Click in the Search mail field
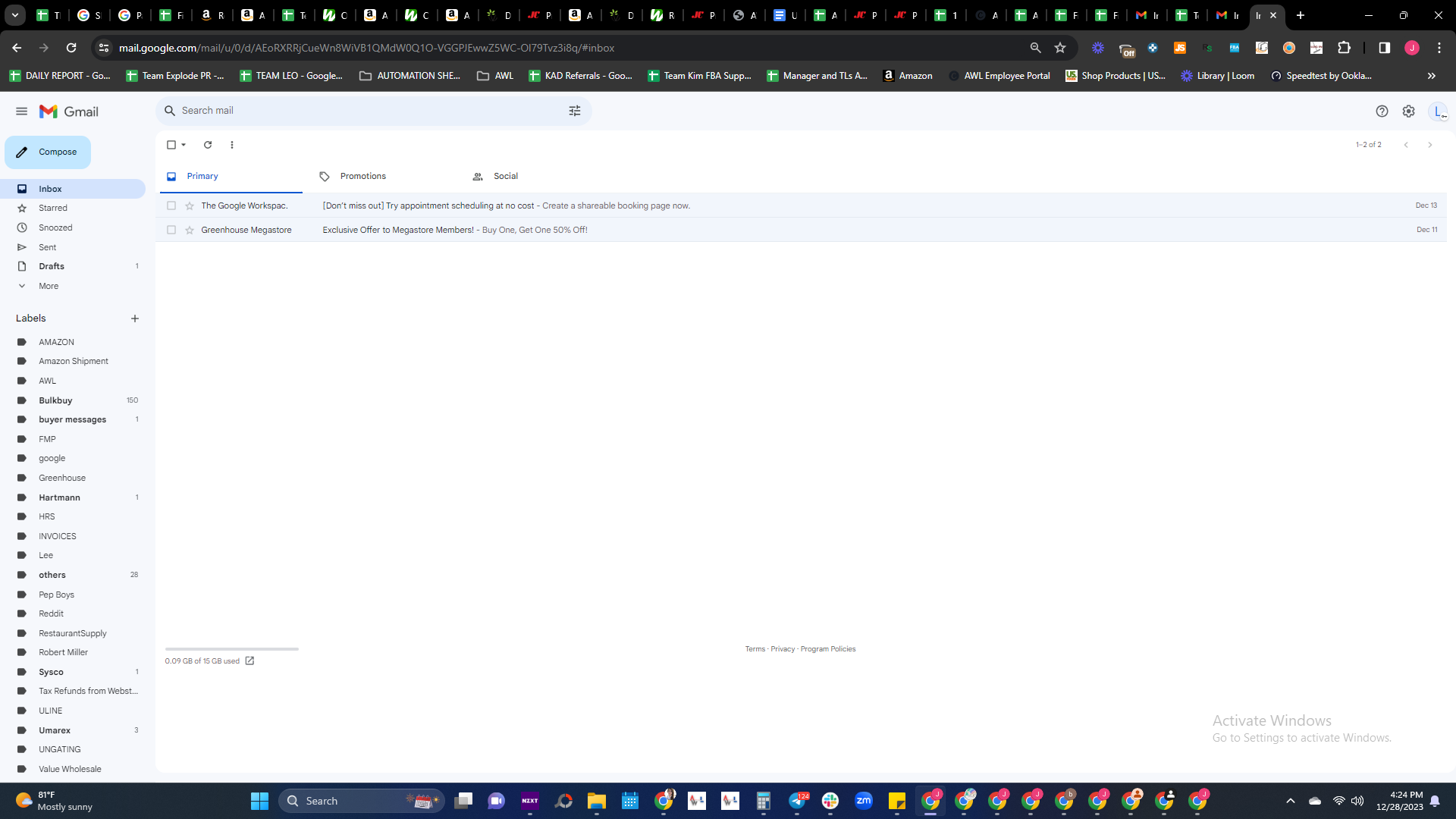Viewport: 1456px width, 819px height. click(x=372, y=111)
